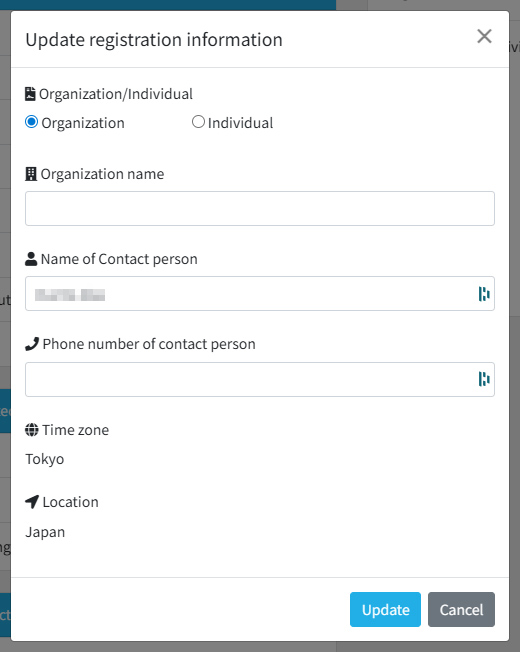Choose the Organization label text

click(x=83, y=123)
